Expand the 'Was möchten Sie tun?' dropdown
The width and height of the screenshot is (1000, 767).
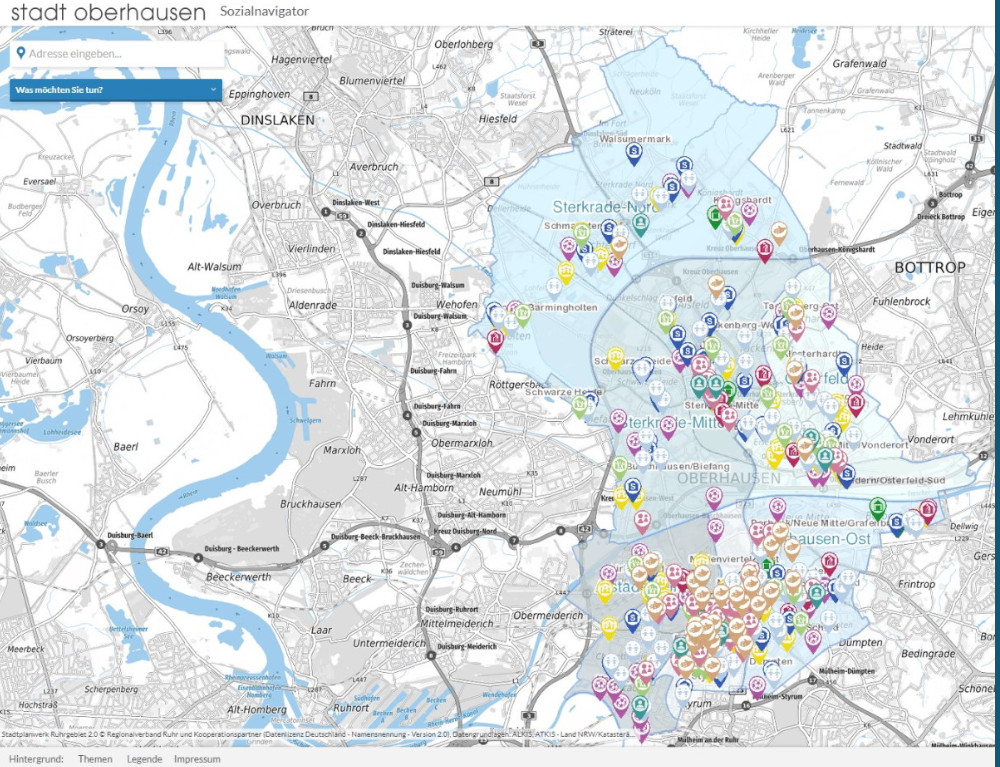pyautogui.click(x=110, y=90)
